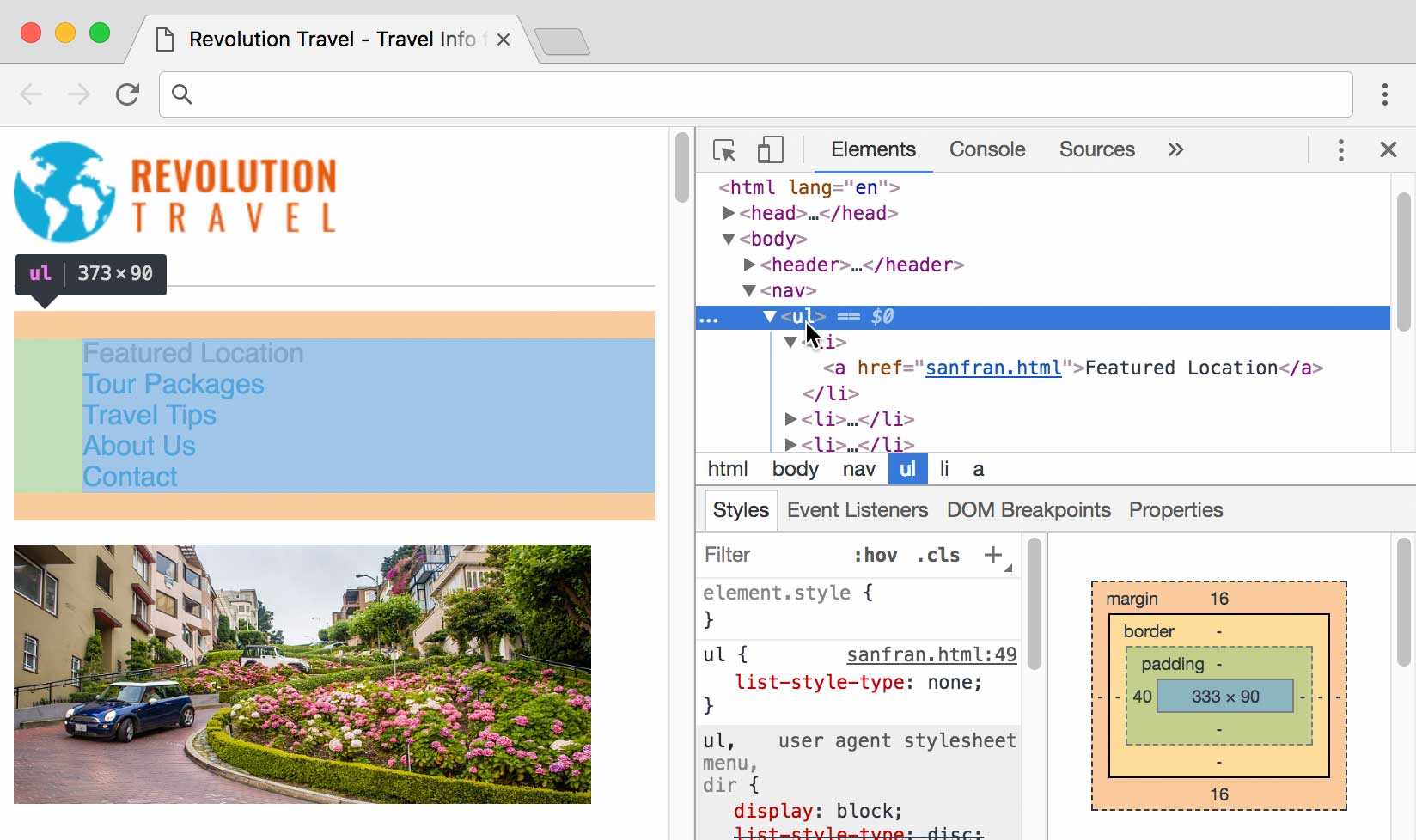Toggle the .cls class editor
This screenshot has width=1416, height=840.
point(937,555)
